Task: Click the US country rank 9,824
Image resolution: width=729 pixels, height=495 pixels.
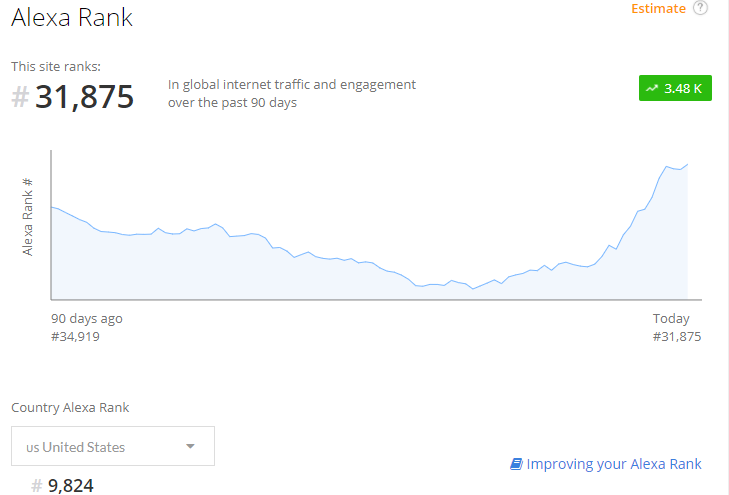Action: 70,486
